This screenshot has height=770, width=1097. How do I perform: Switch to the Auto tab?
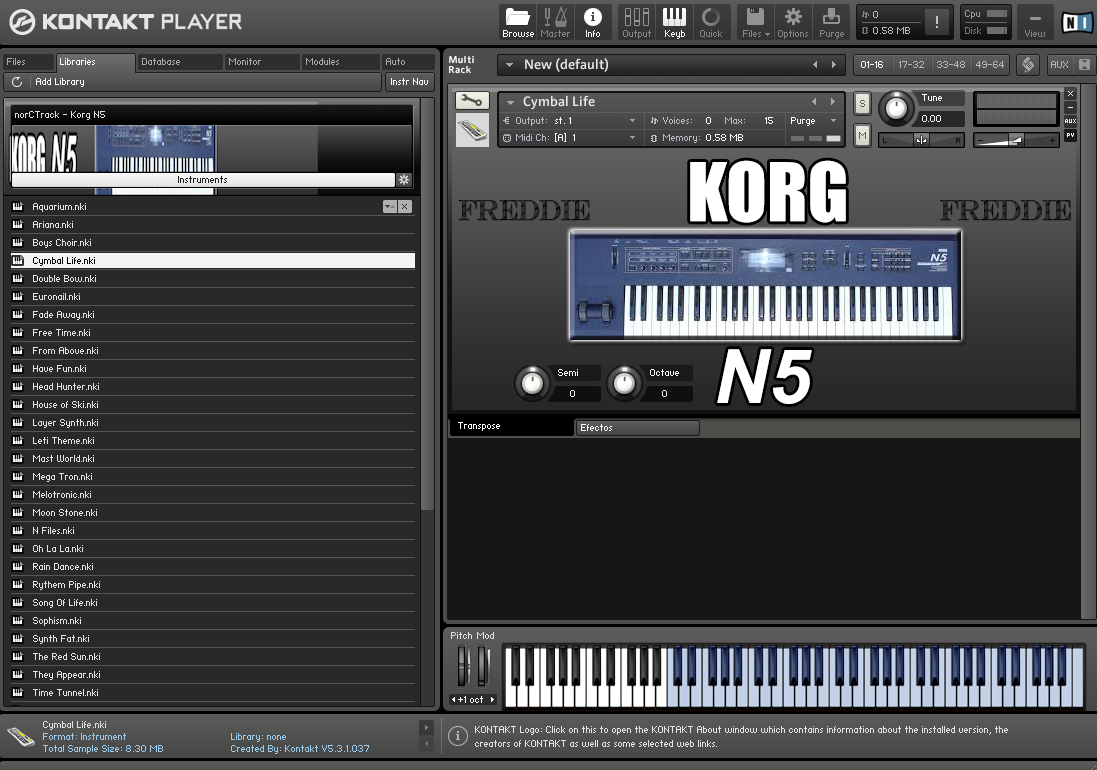[x=408, y=62]
